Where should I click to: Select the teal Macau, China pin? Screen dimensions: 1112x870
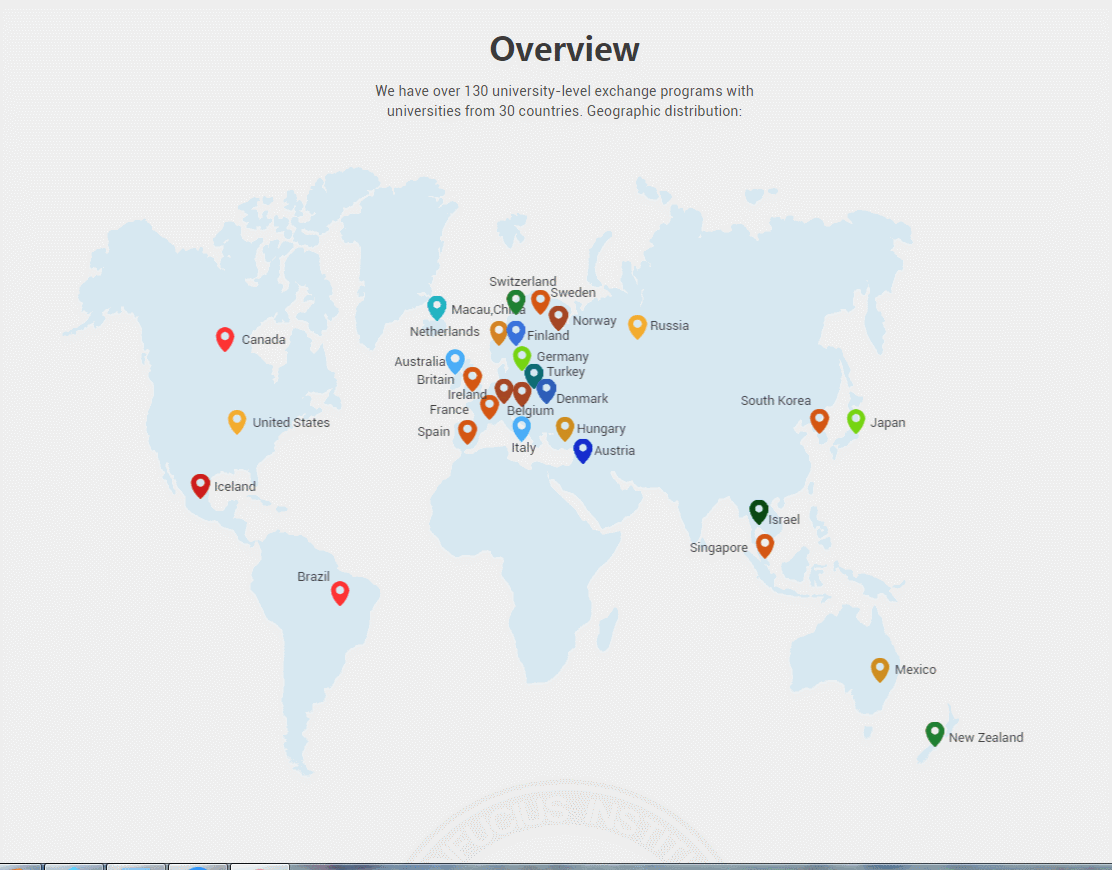click(437, 307)
